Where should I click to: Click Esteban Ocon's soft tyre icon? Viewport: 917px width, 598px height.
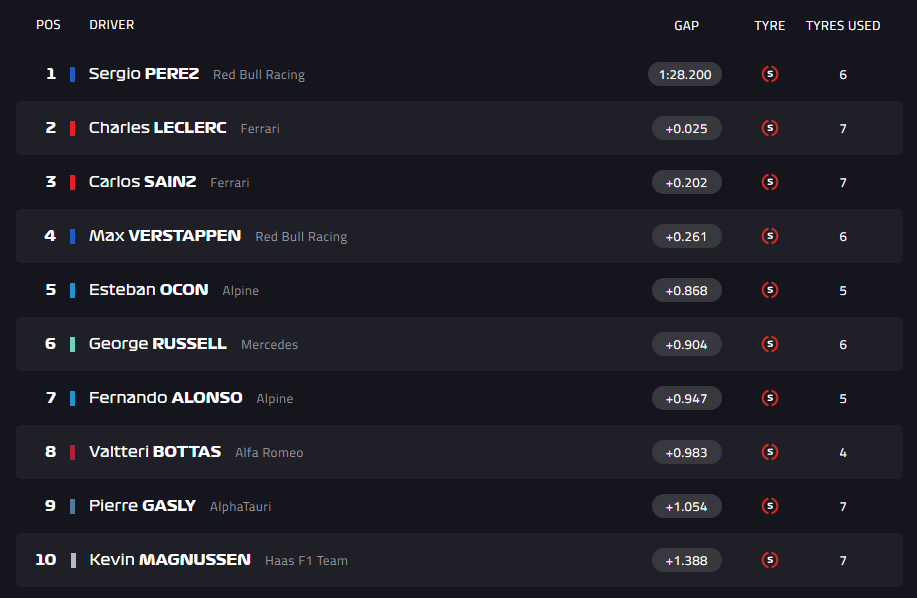click(769, 290)
